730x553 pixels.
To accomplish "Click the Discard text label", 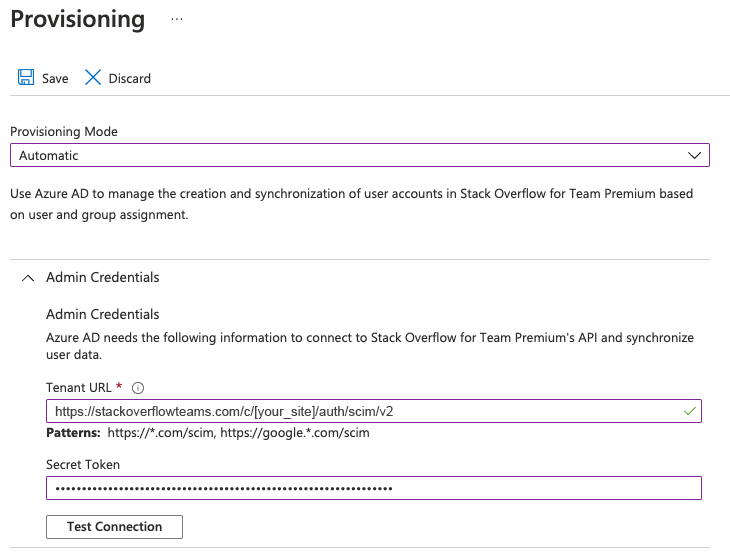I will [x=129, y=79].
